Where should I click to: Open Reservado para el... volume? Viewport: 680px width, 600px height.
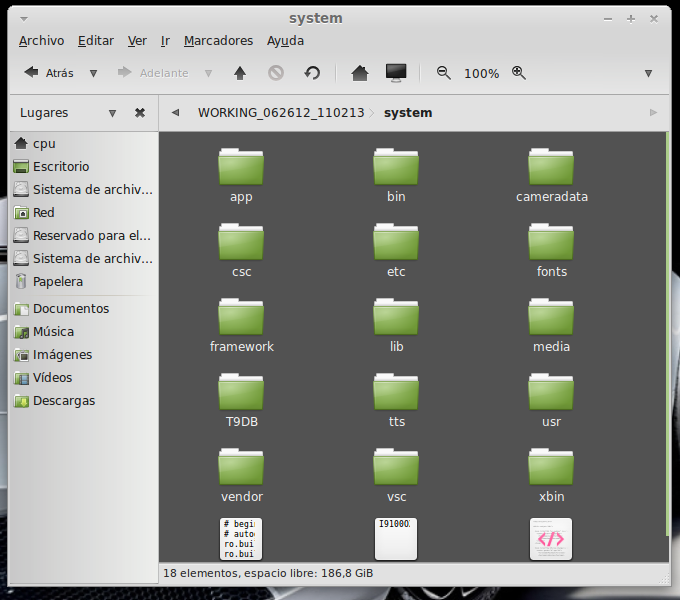pos(83,235)
